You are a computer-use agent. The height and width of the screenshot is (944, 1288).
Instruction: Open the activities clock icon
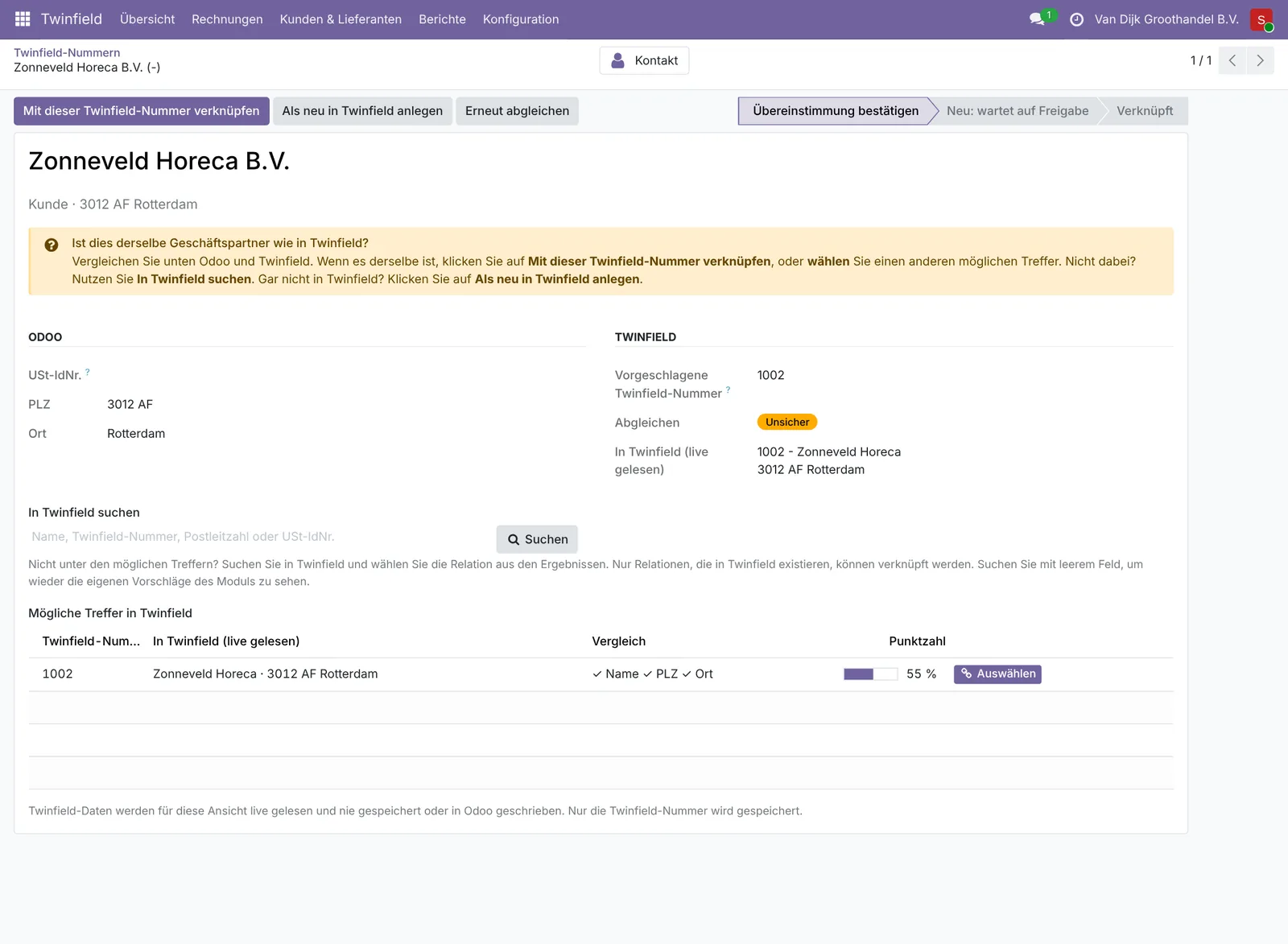tap(1076, 19)
